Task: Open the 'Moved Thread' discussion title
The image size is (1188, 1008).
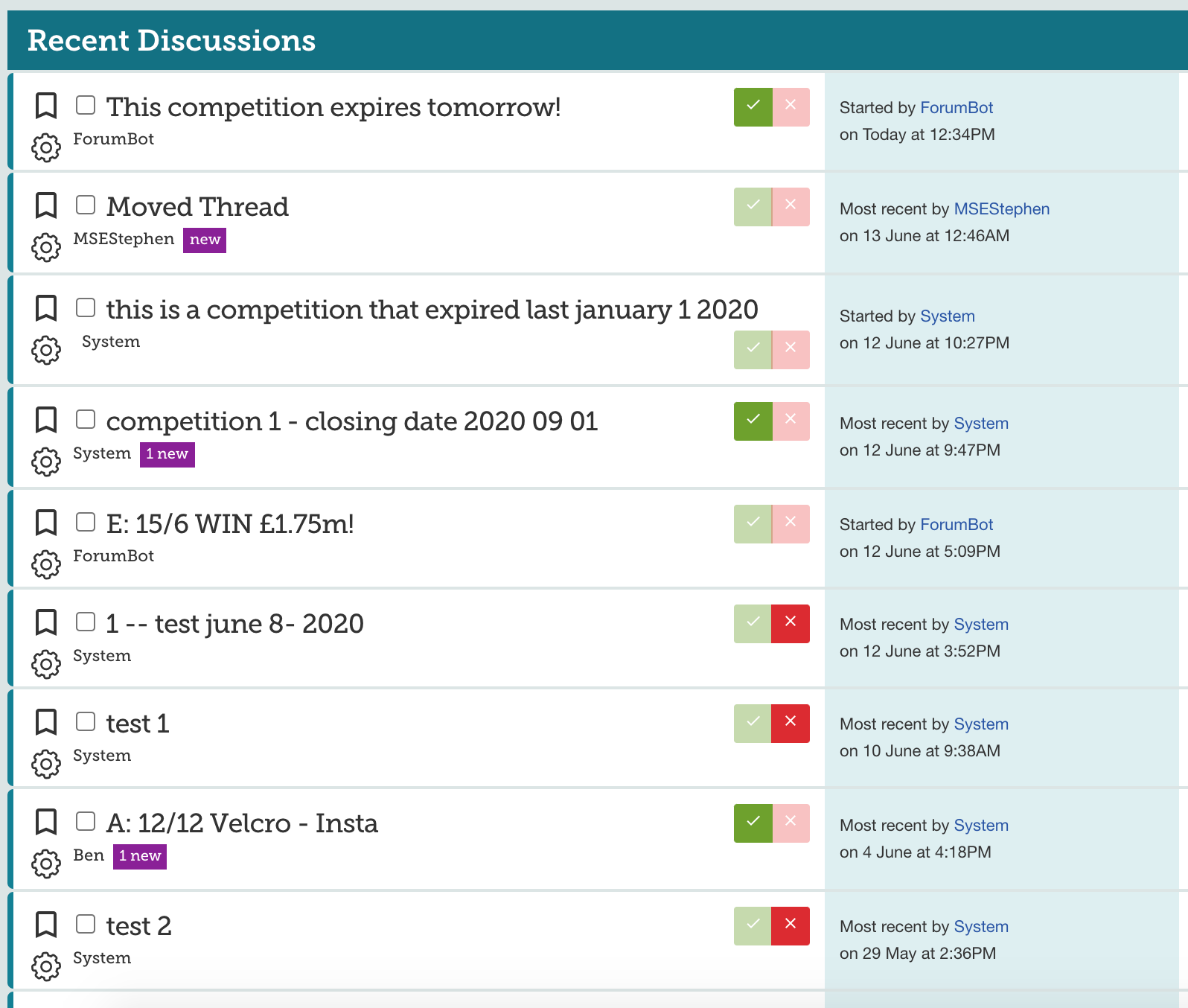Action: 197,207
